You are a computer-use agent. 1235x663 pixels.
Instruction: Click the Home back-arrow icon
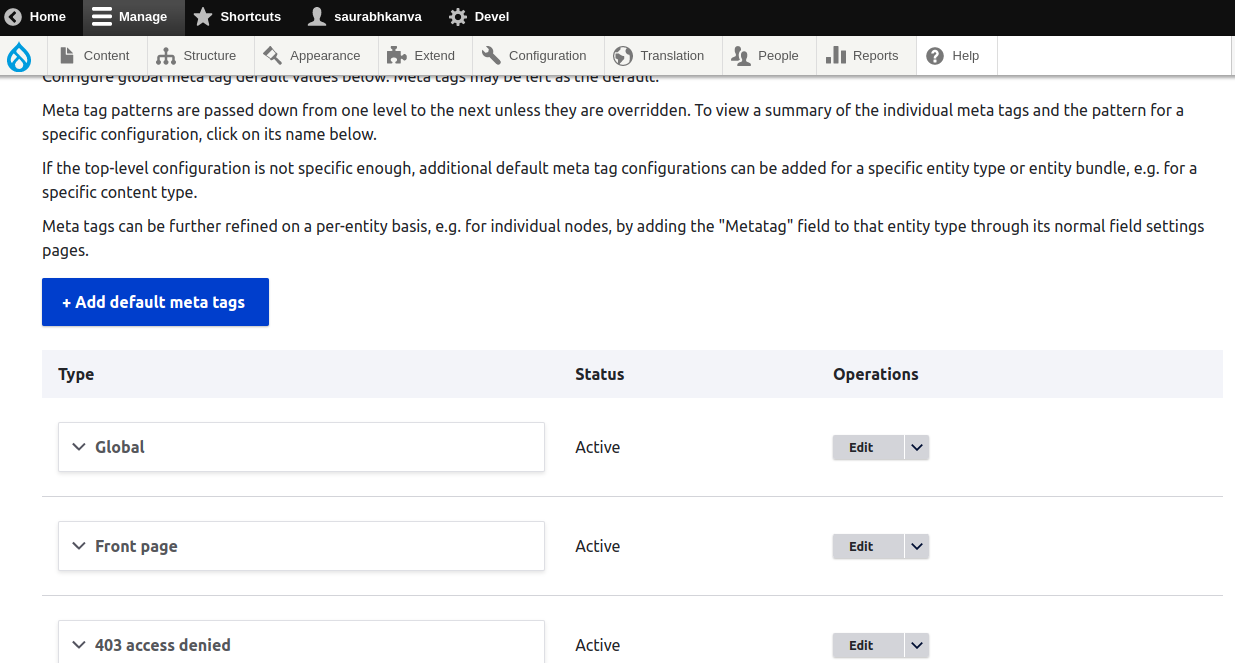(14, 17)
